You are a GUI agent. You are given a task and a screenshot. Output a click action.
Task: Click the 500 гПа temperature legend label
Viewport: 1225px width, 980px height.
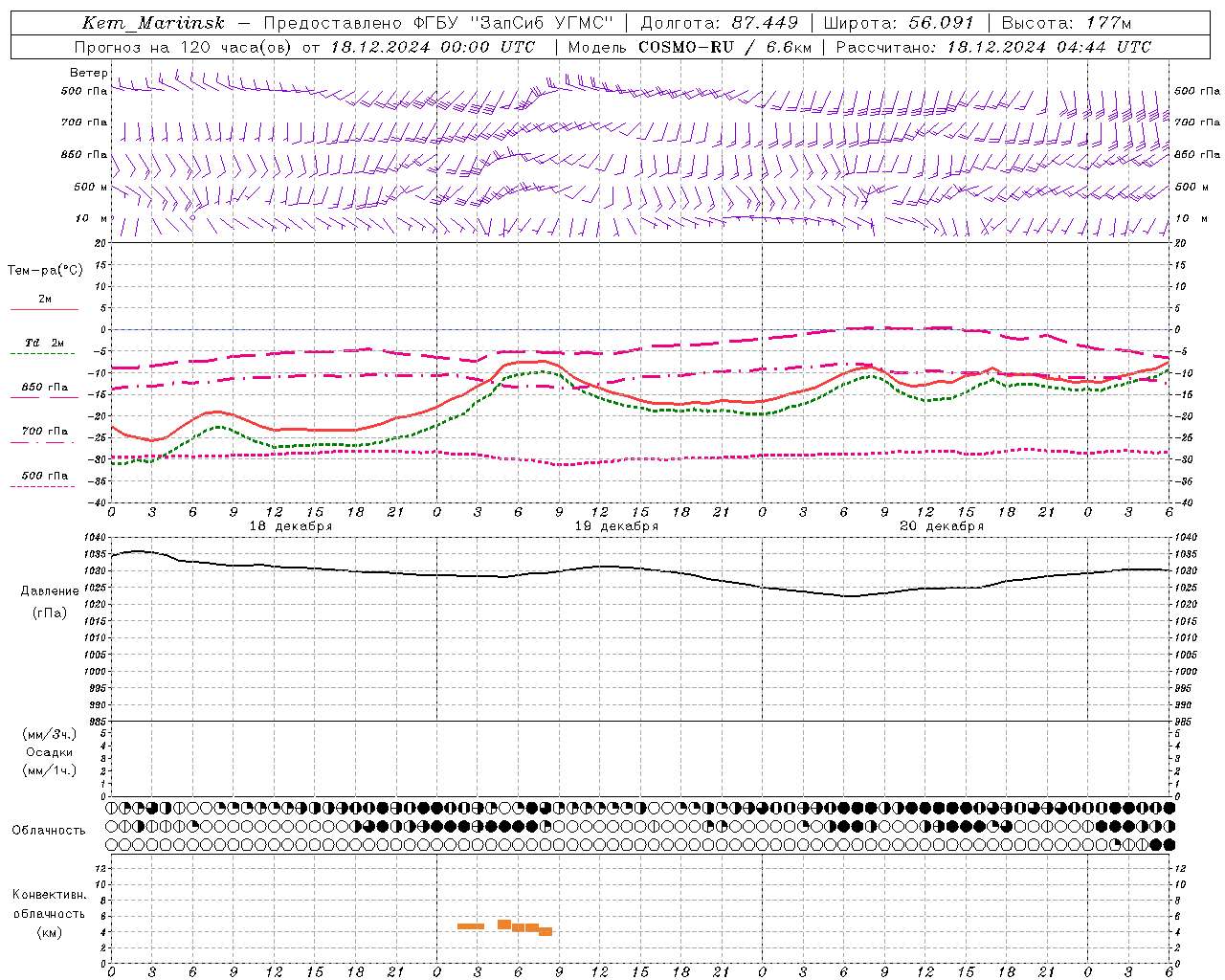(45, 475)
